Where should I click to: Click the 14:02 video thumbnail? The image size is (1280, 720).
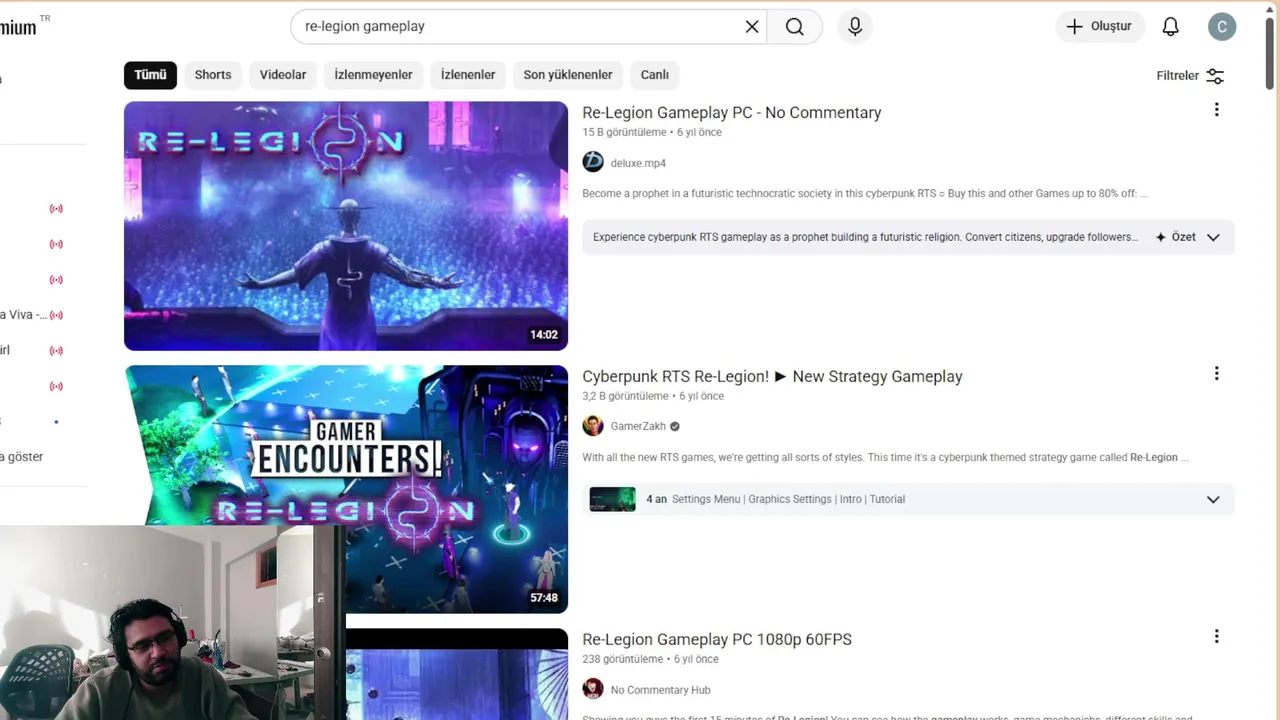[346, 226]
